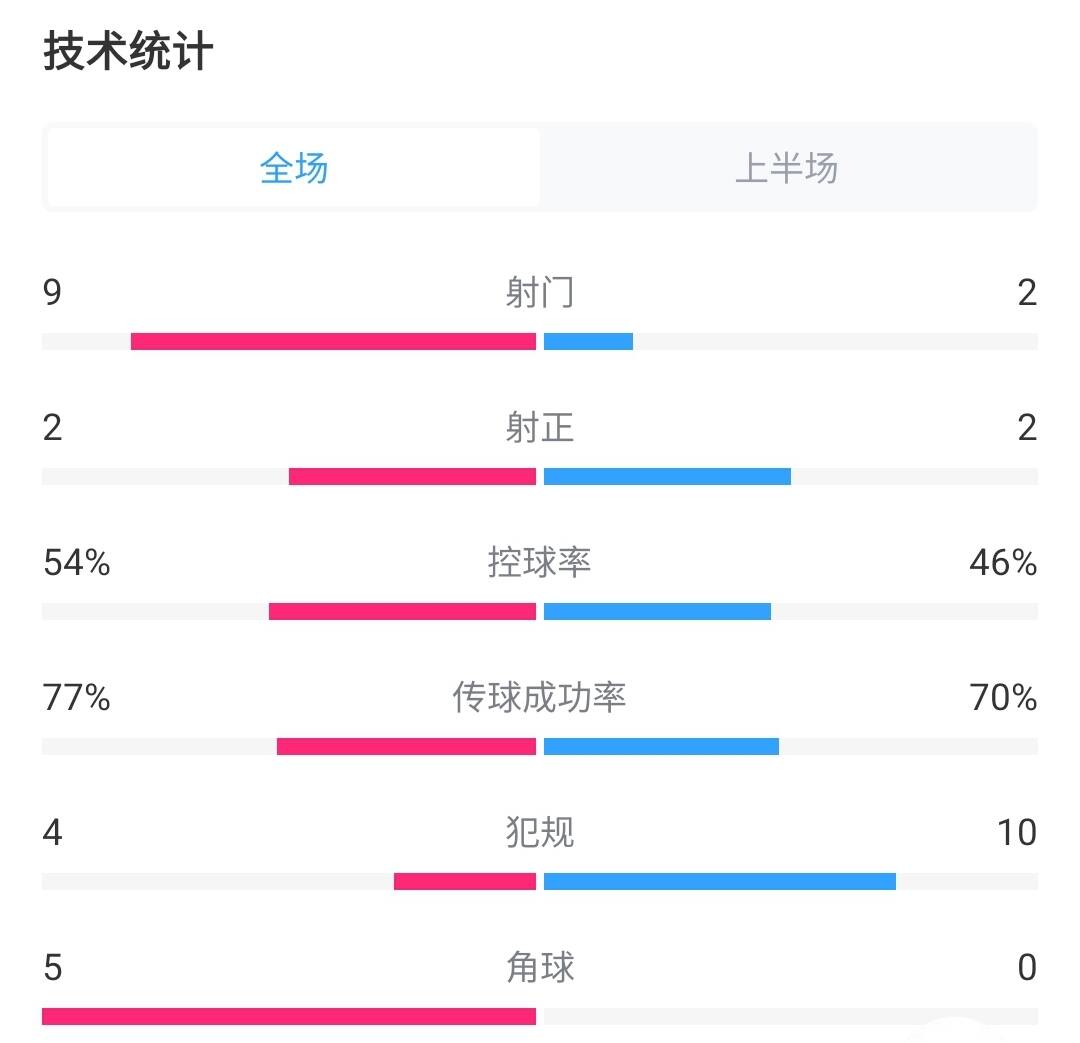Switch to the 全场 (full match) tab

click(x=293, y=168)
